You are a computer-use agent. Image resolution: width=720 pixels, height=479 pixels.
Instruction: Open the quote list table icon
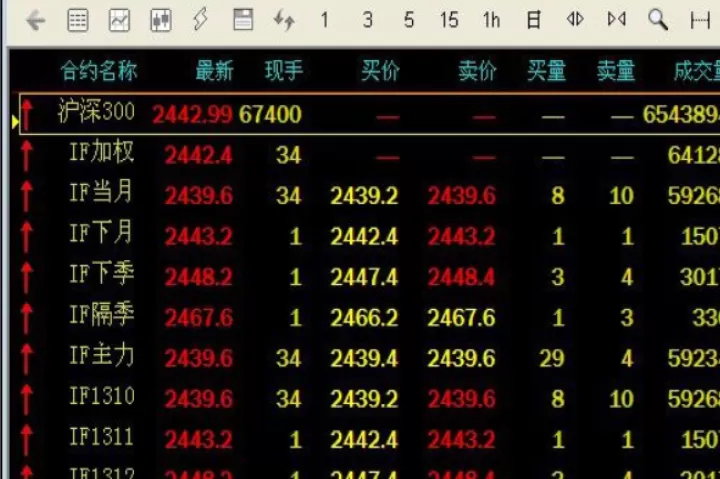78,21
